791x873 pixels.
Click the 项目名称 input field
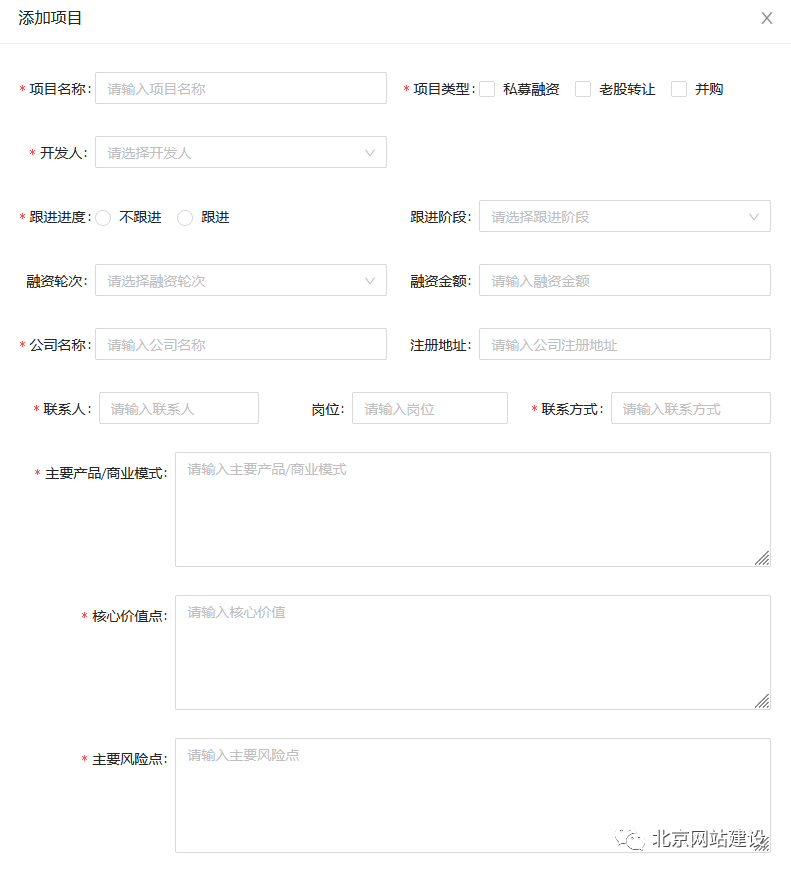tap(240, 89)
